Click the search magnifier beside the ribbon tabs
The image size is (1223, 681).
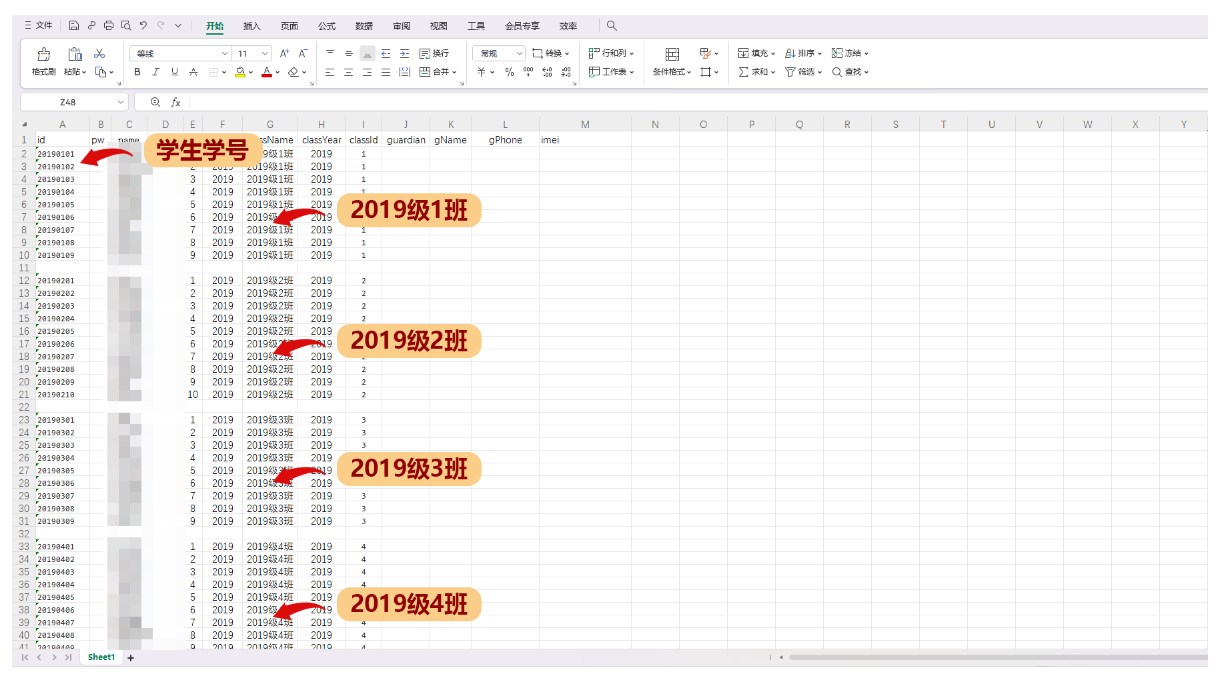point(612,26)
